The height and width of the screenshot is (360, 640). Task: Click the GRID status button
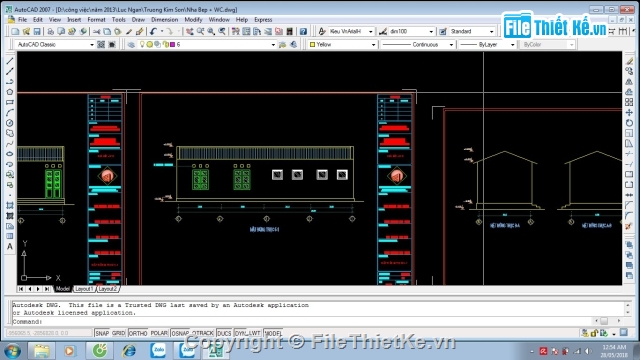(118, 333)
